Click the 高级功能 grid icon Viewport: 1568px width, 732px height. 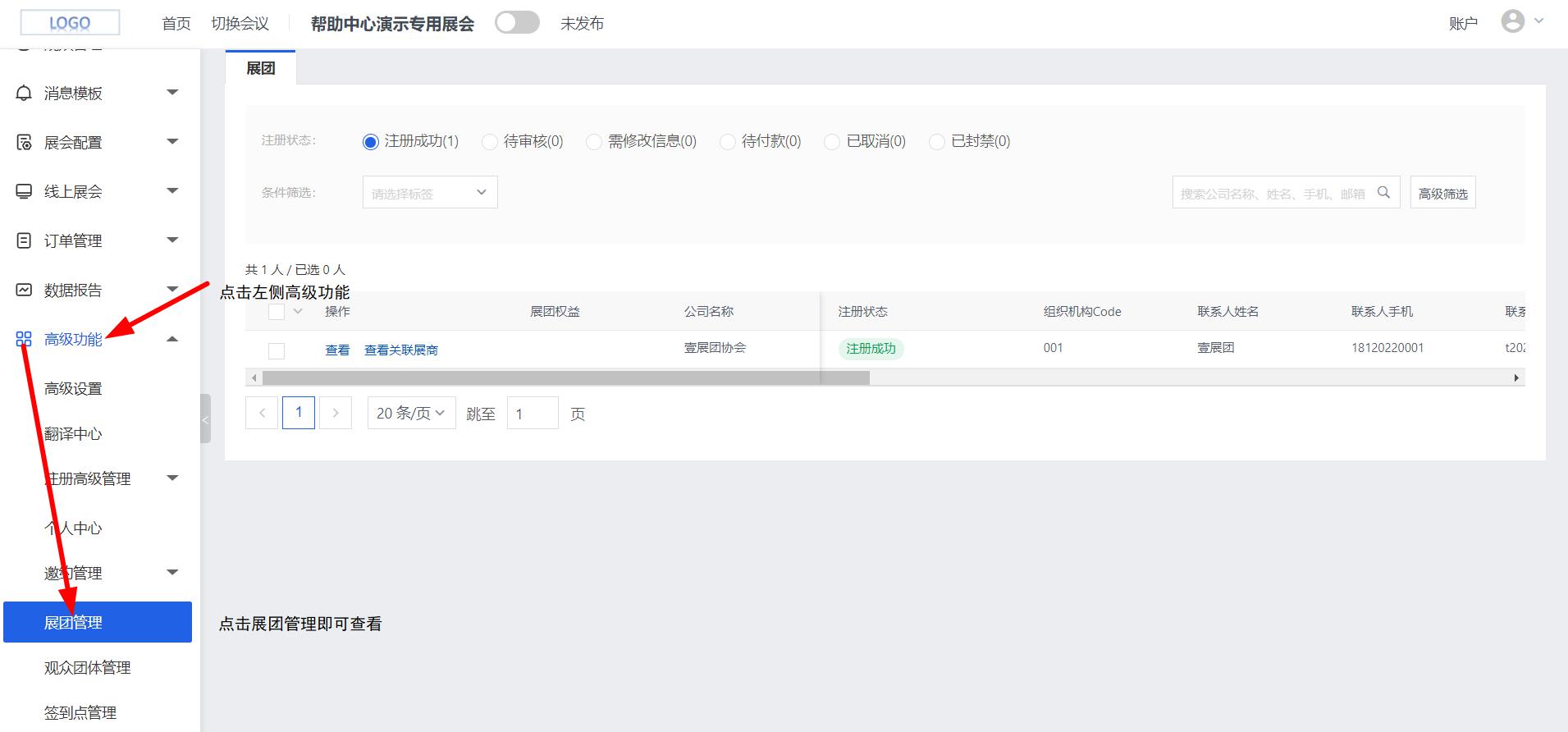(25, 339)
